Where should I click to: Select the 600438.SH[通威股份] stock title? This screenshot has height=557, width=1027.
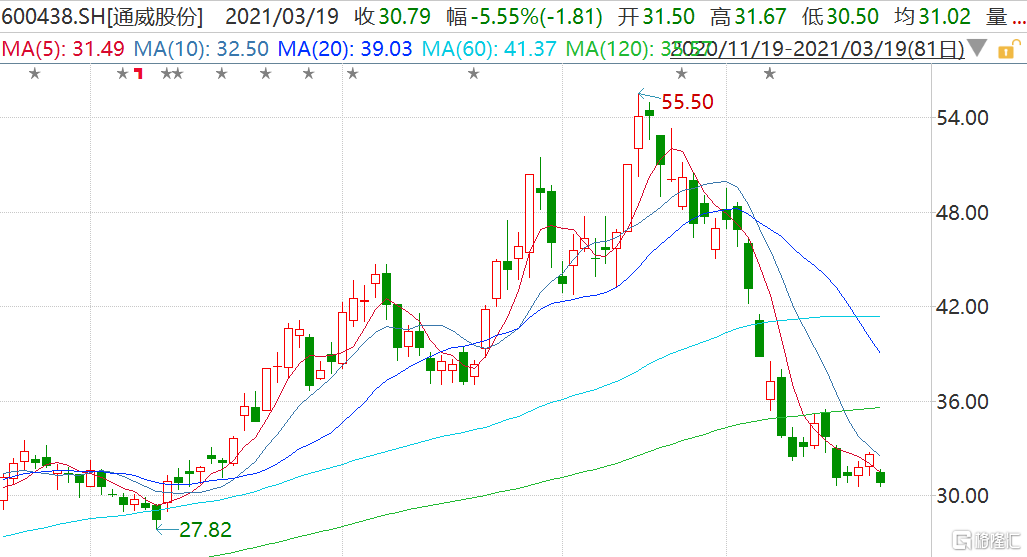(x=102, y=16)
